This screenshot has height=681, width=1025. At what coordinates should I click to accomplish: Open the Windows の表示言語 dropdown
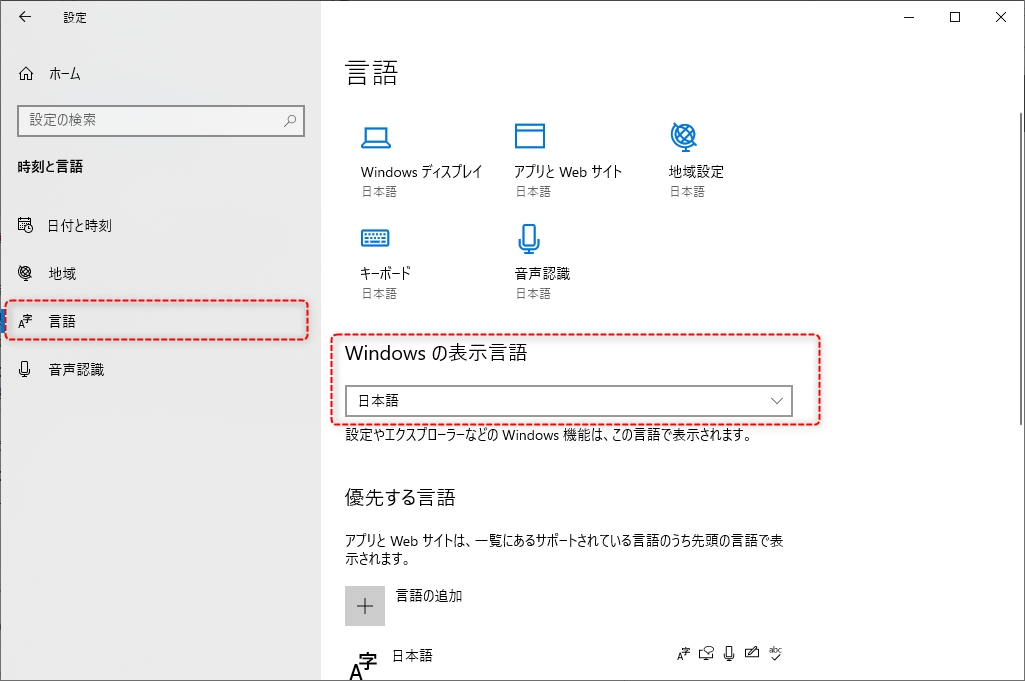click(568, 400)
